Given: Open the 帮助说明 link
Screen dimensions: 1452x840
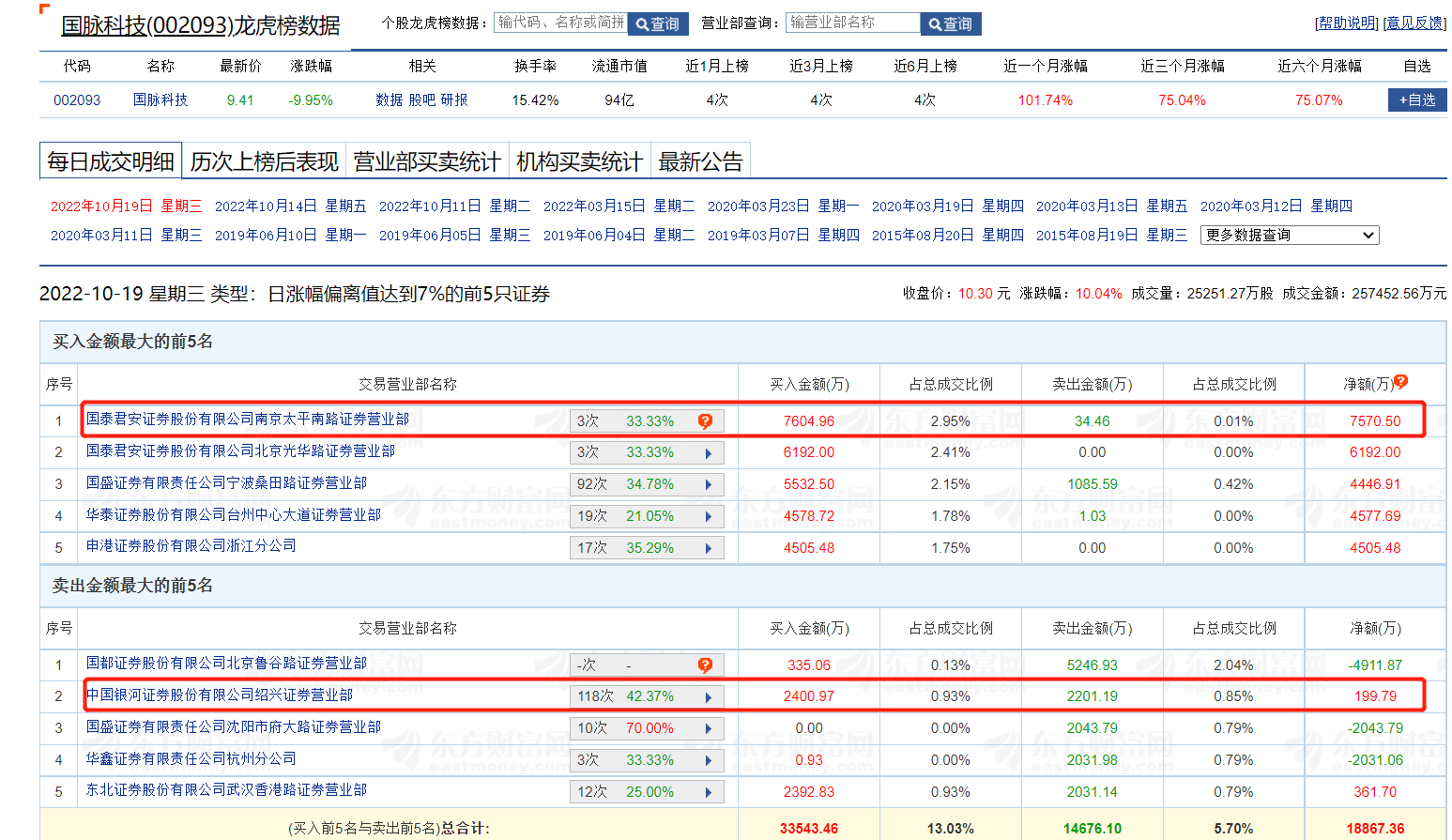Looking at the screenshot, I should point(1346,23).
